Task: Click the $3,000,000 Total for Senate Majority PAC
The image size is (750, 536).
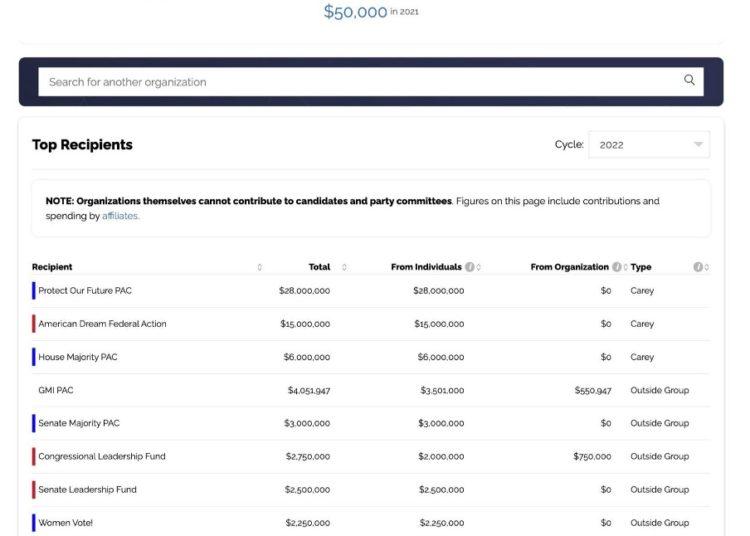Action: [307, 423]
